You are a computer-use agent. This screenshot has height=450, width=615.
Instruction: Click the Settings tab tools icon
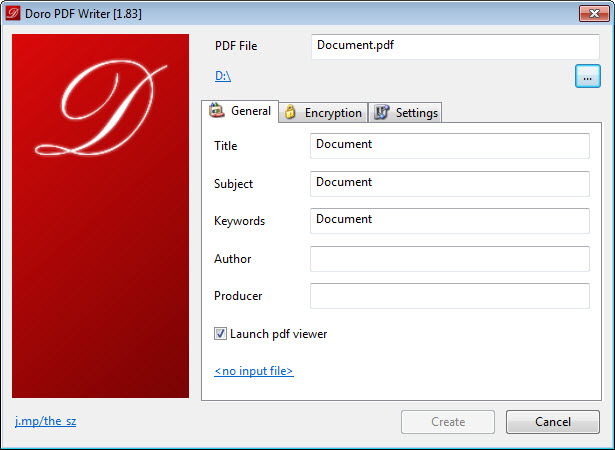point(381,112)
